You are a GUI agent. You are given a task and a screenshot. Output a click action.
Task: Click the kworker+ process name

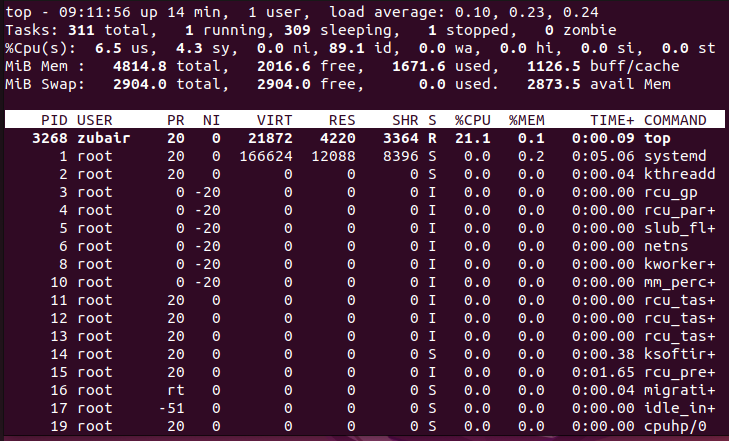[x=680, y=264]
